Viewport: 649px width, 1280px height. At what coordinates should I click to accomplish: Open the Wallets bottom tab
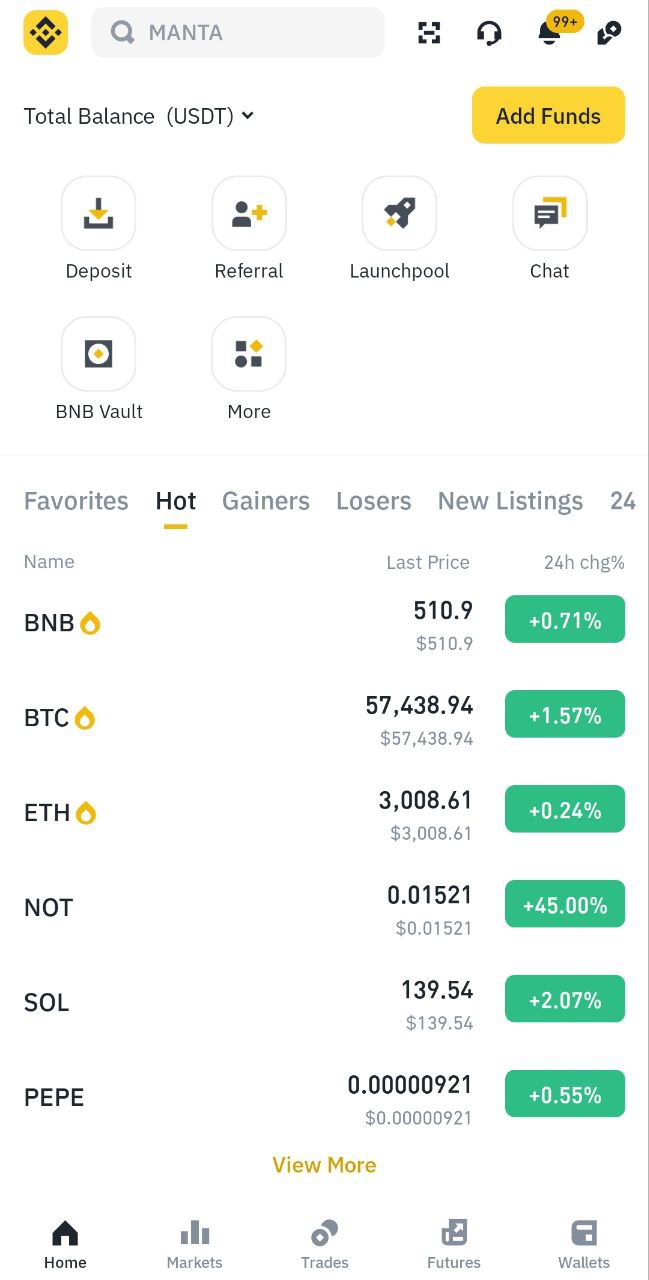pyautogui.click(x=584, y=1245)
